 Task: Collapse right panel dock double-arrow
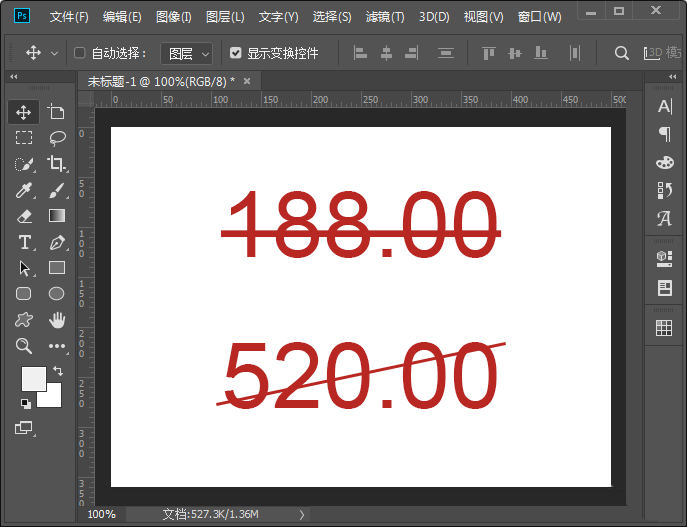point(673,77)
